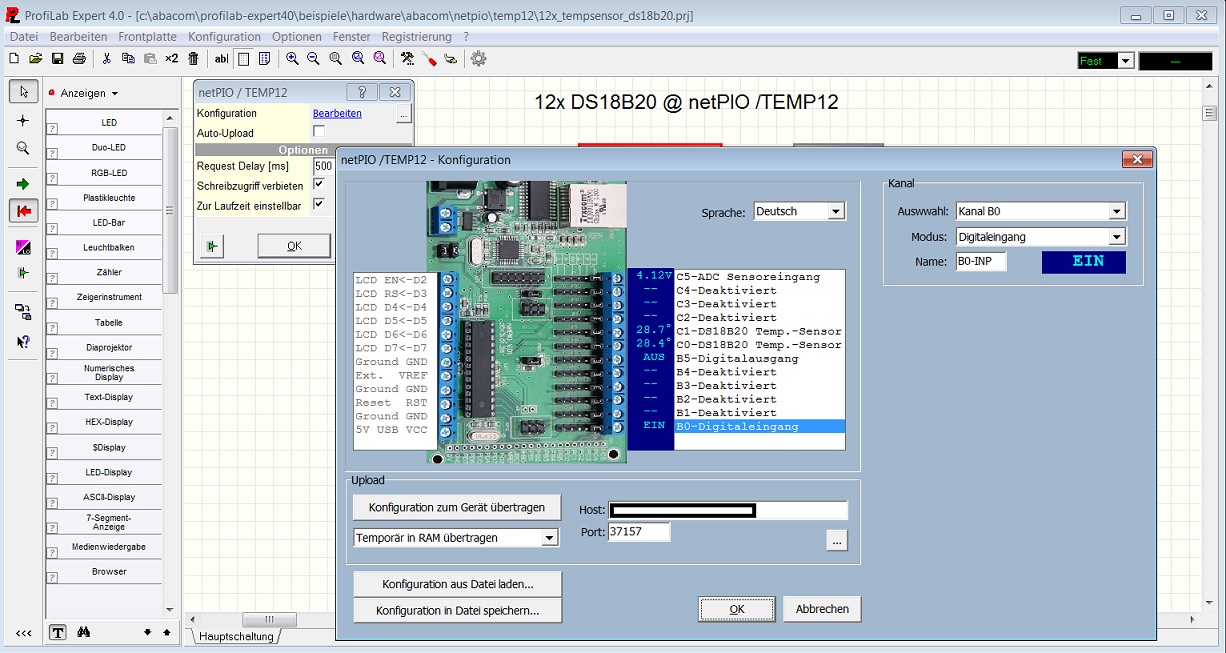The height and width of the screenshot is (653, 1226).
Task: Open the Fast speed dropdown
Action: click(1125, 61)
